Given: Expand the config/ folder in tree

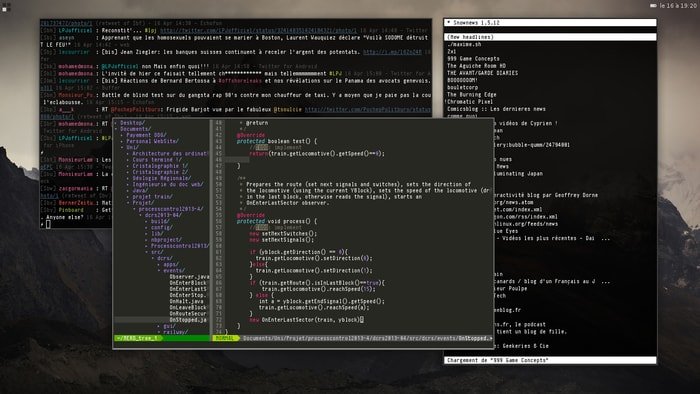Looking at the screenshot, I should tap(162, 228).
